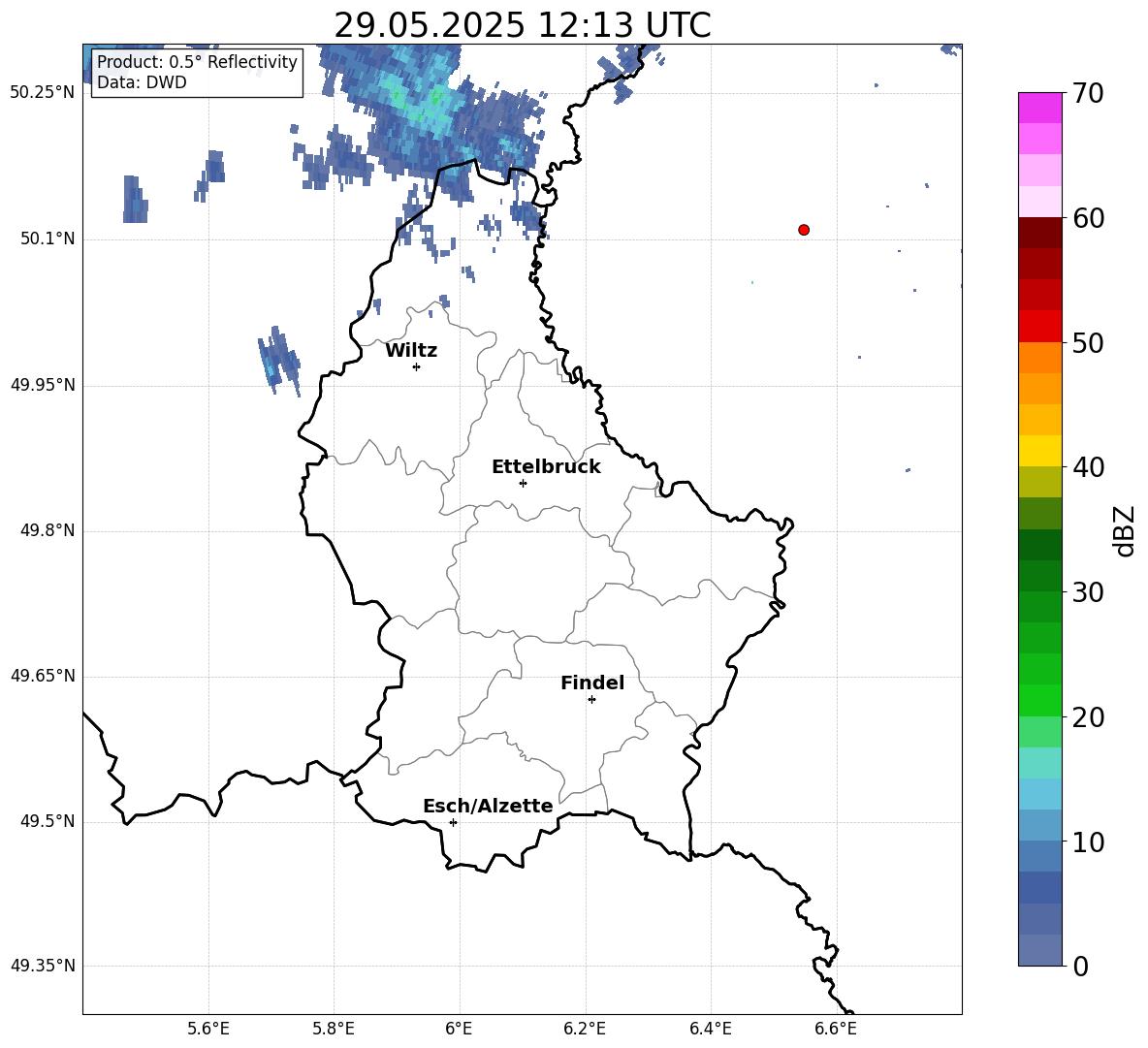Click the 6.4°E longitude label

(710, 1029)
